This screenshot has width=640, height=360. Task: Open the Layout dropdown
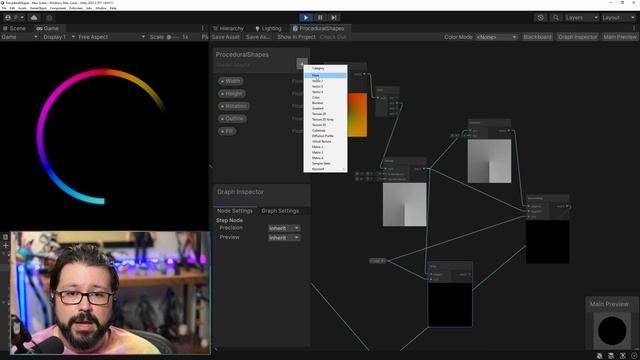(x=618, y=18)
